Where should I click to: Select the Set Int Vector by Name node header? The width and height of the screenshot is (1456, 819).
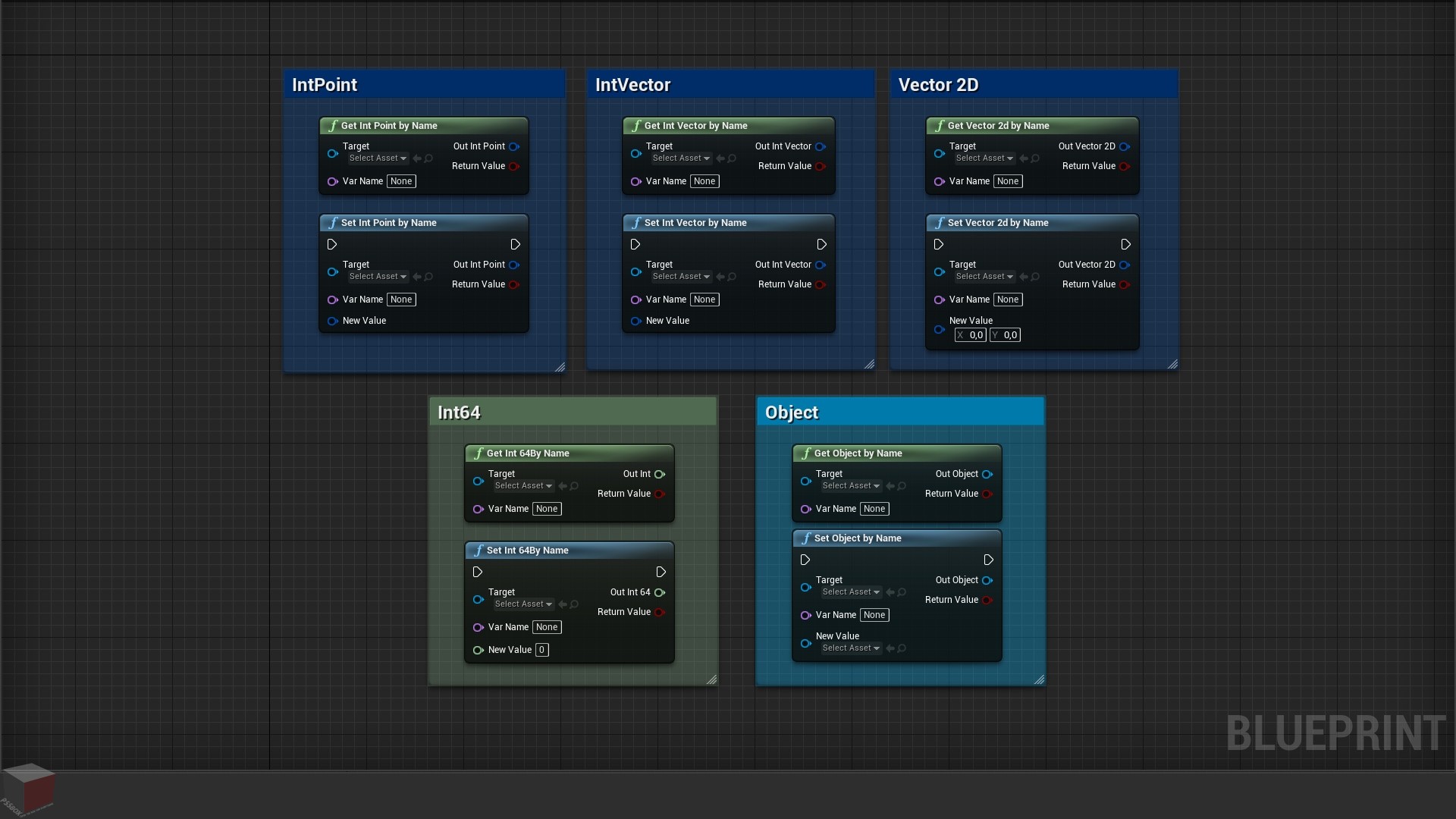point(729,223)
